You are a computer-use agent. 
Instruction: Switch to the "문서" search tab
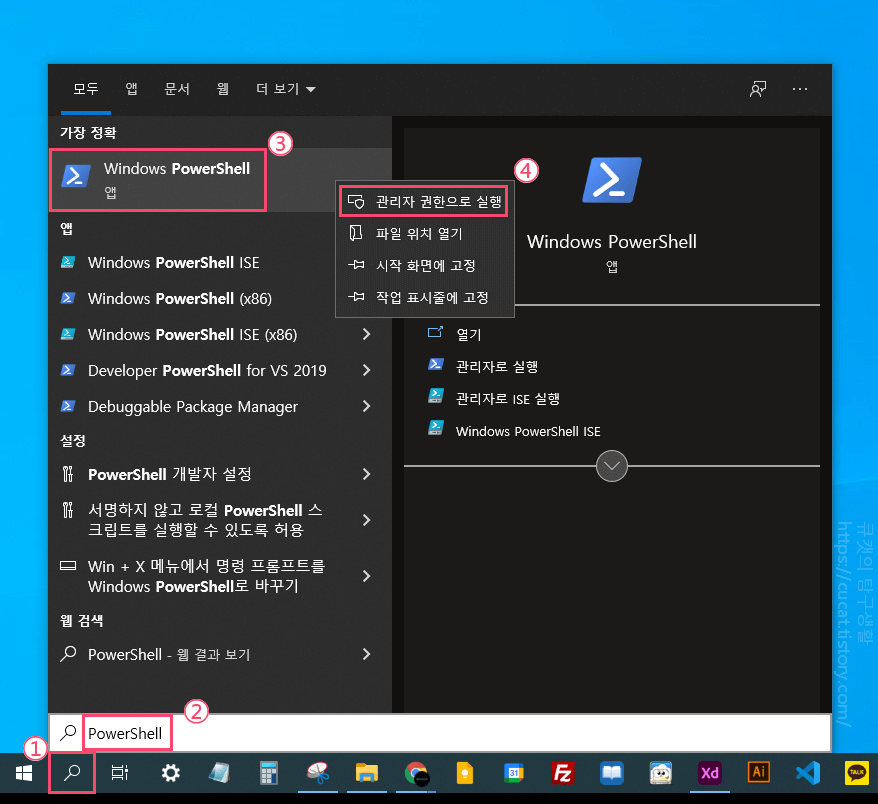(177, 89)
